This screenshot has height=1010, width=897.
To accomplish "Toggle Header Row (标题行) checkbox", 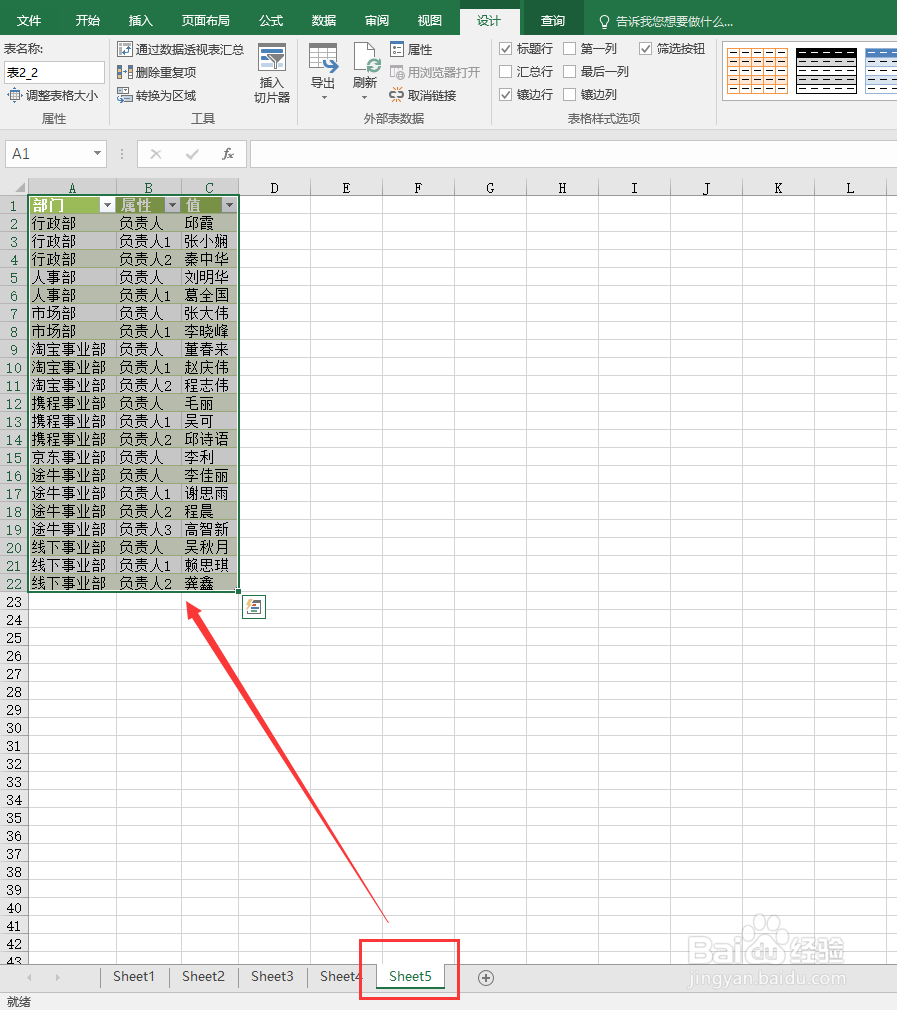I will (x=505, y=49).
